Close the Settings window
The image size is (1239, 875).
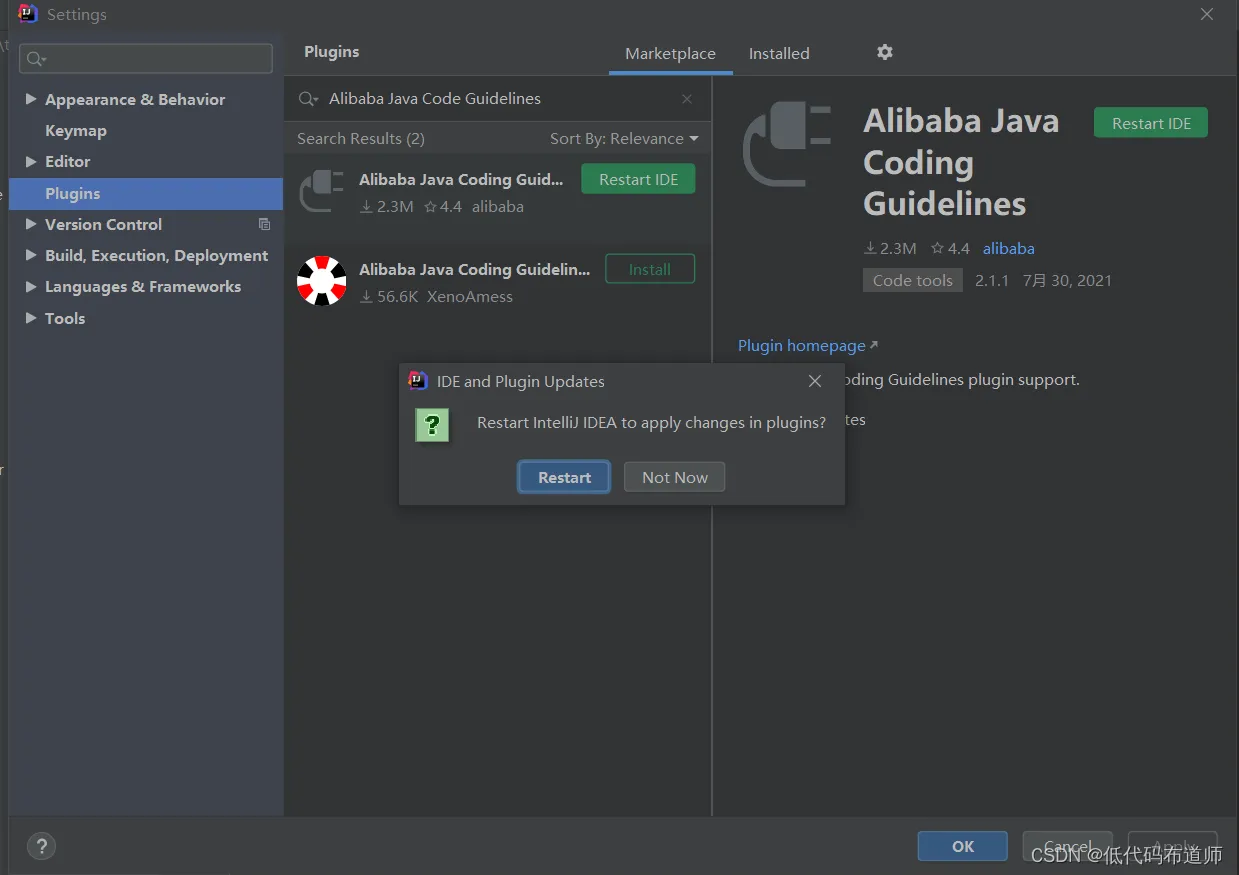click(1207, 14)
